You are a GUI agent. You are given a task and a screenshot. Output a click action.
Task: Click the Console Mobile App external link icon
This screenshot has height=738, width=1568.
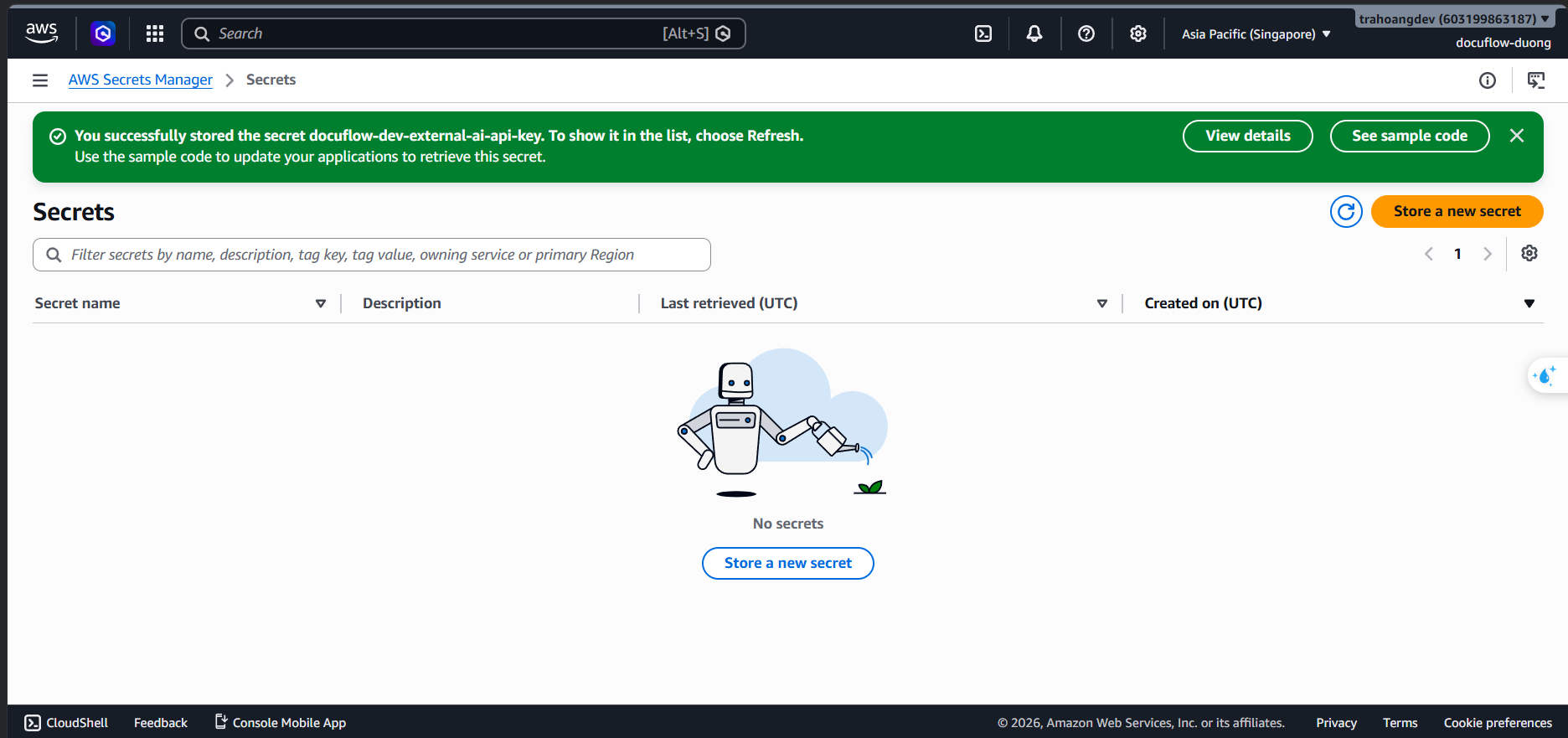[221, 721]
